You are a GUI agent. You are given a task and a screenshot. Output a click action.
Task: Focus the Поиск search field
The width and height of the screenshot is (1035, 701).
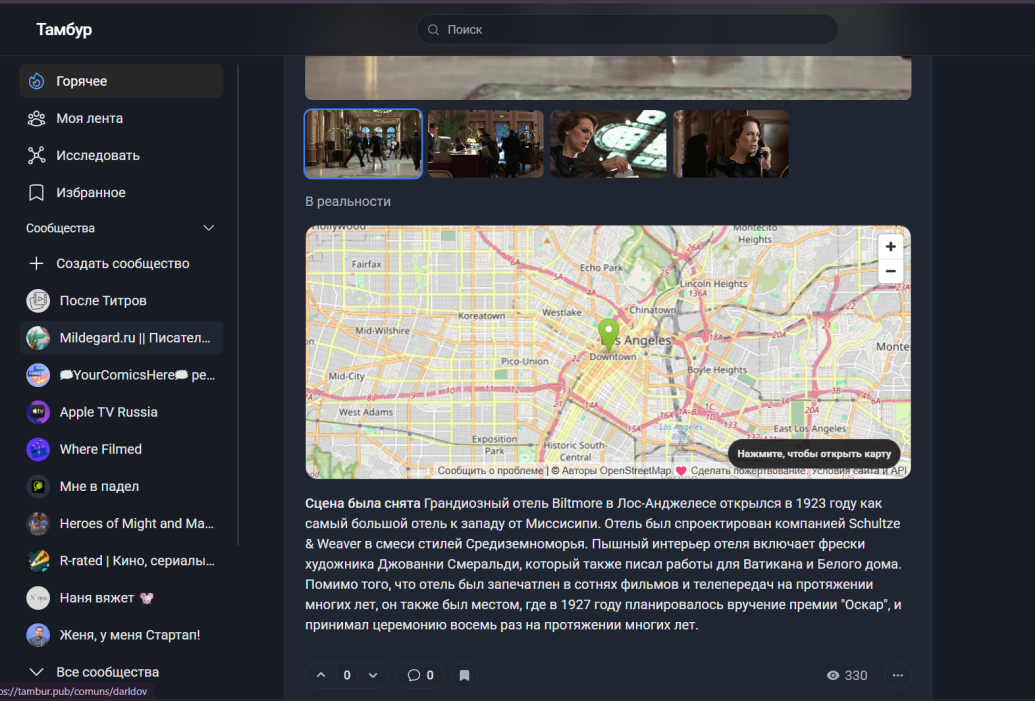click(x=627, y=30)
